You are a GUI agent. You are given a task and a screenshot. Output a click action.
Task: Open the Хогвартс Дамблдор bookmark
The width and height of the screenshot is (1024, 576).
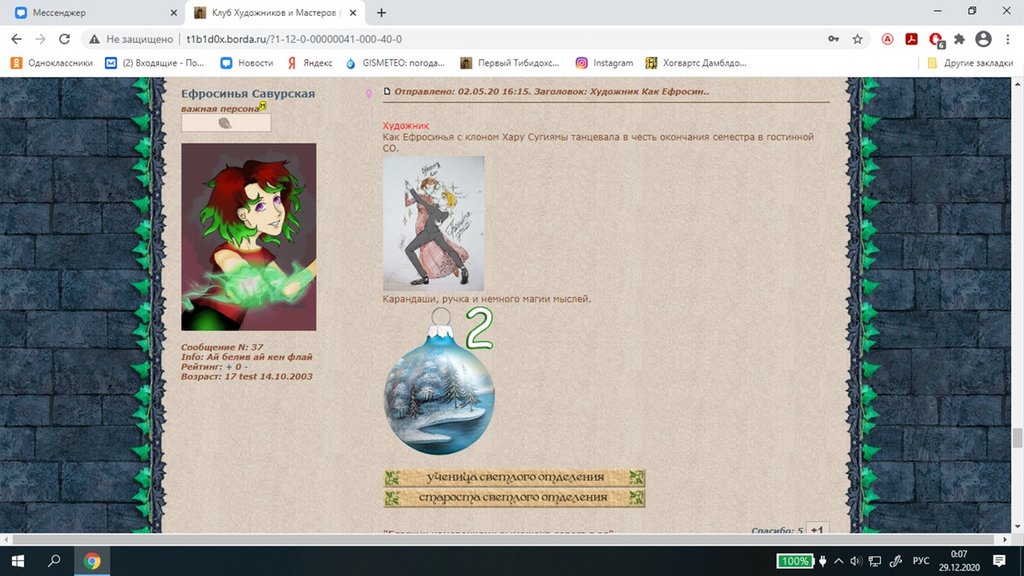tap(696, 63)
